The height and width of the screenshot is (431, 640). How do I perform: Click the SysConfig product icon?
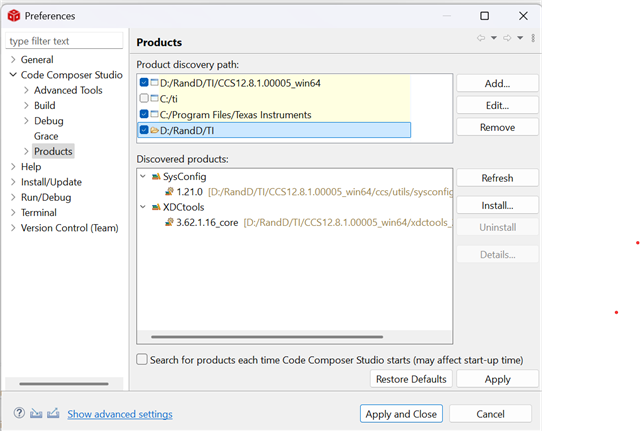pyautogui.click(x=156, y=177)
